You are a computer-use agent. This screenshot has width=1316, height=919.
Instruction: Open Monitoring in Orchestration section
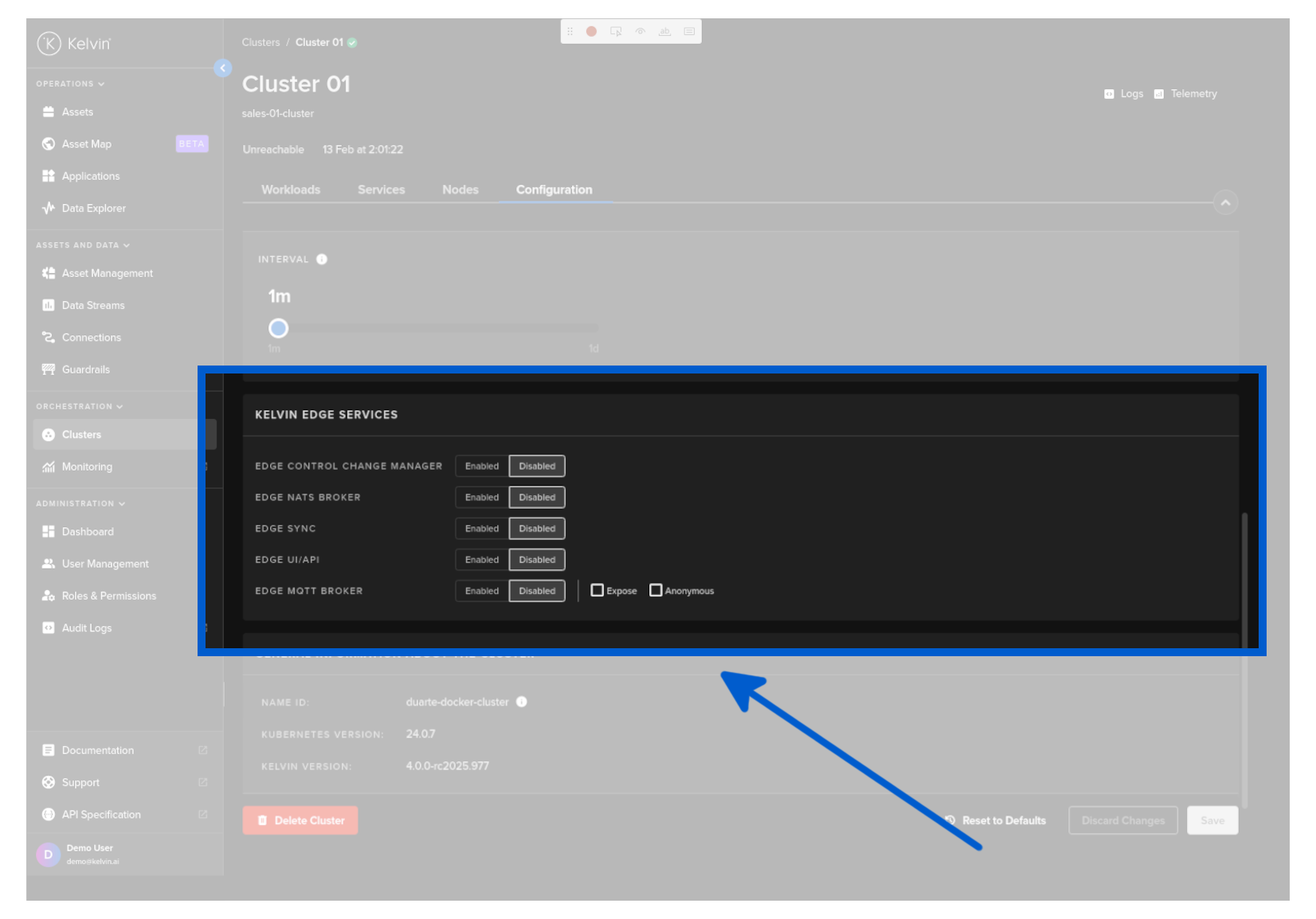pos(87,467)
